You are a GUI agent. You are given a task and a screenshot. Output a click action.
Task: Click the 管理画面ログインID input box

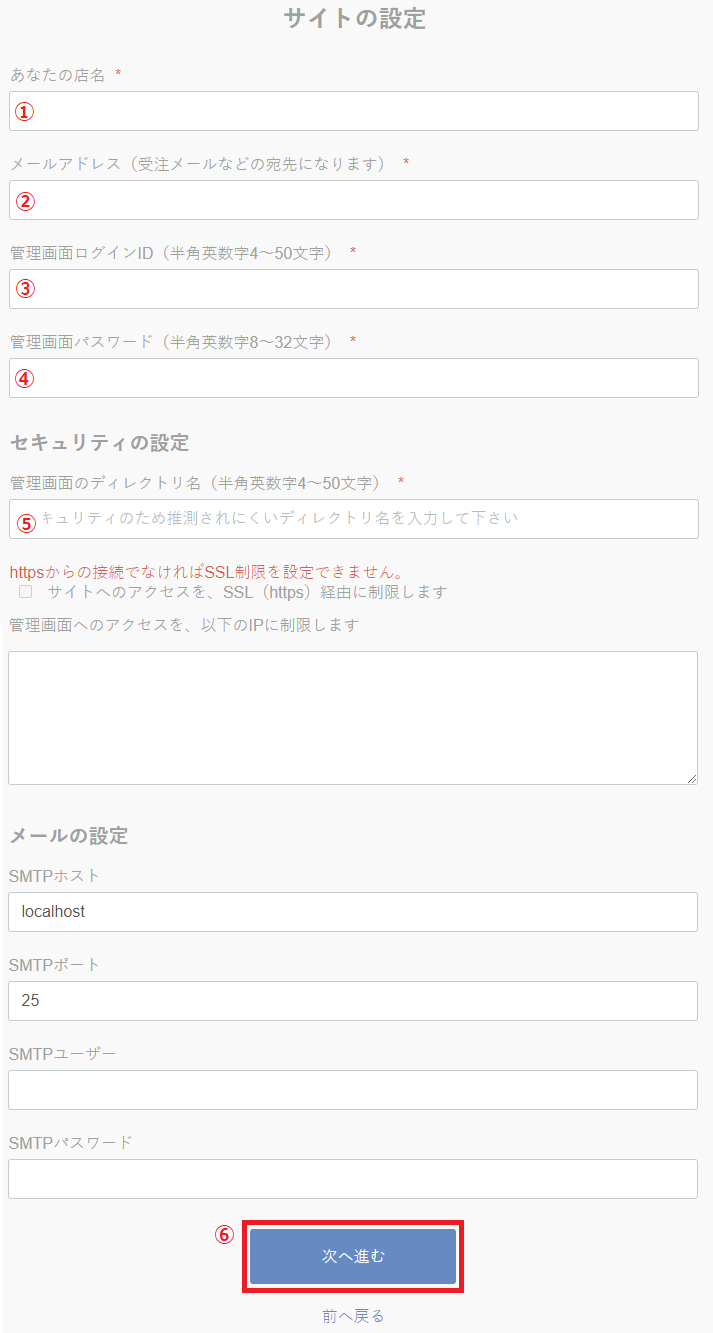[354, 289]
